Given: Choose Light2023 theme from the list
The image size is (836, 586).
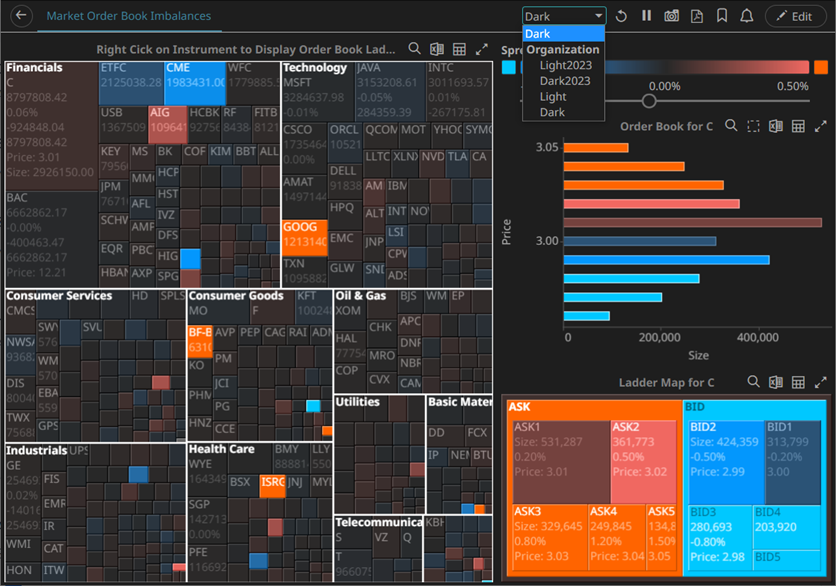Looking at the screenshot, I should pyautogui.click(x=566, y=65).
